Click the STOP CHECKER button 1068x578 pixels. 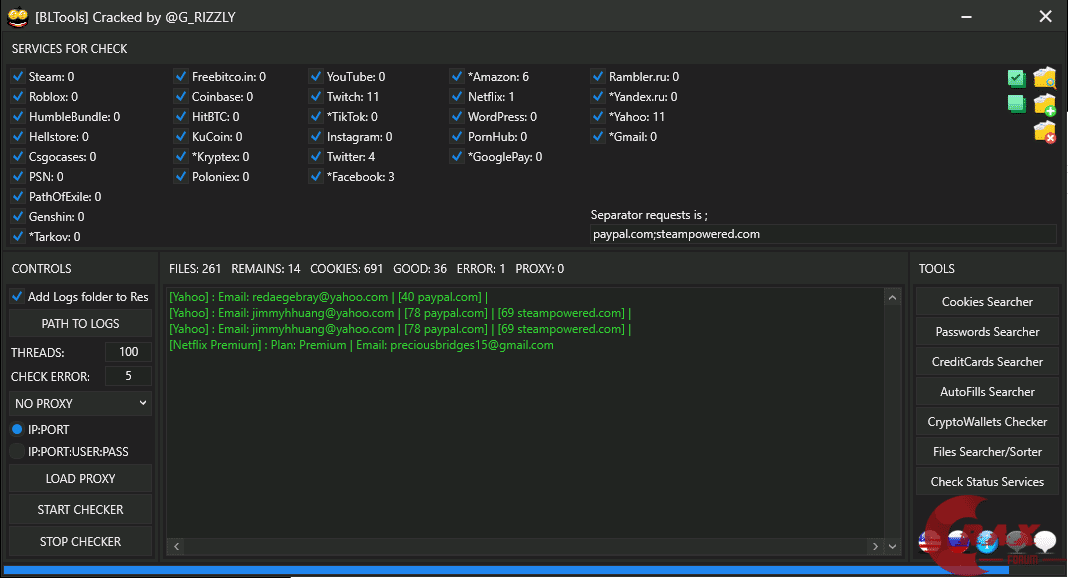point(80,541)
